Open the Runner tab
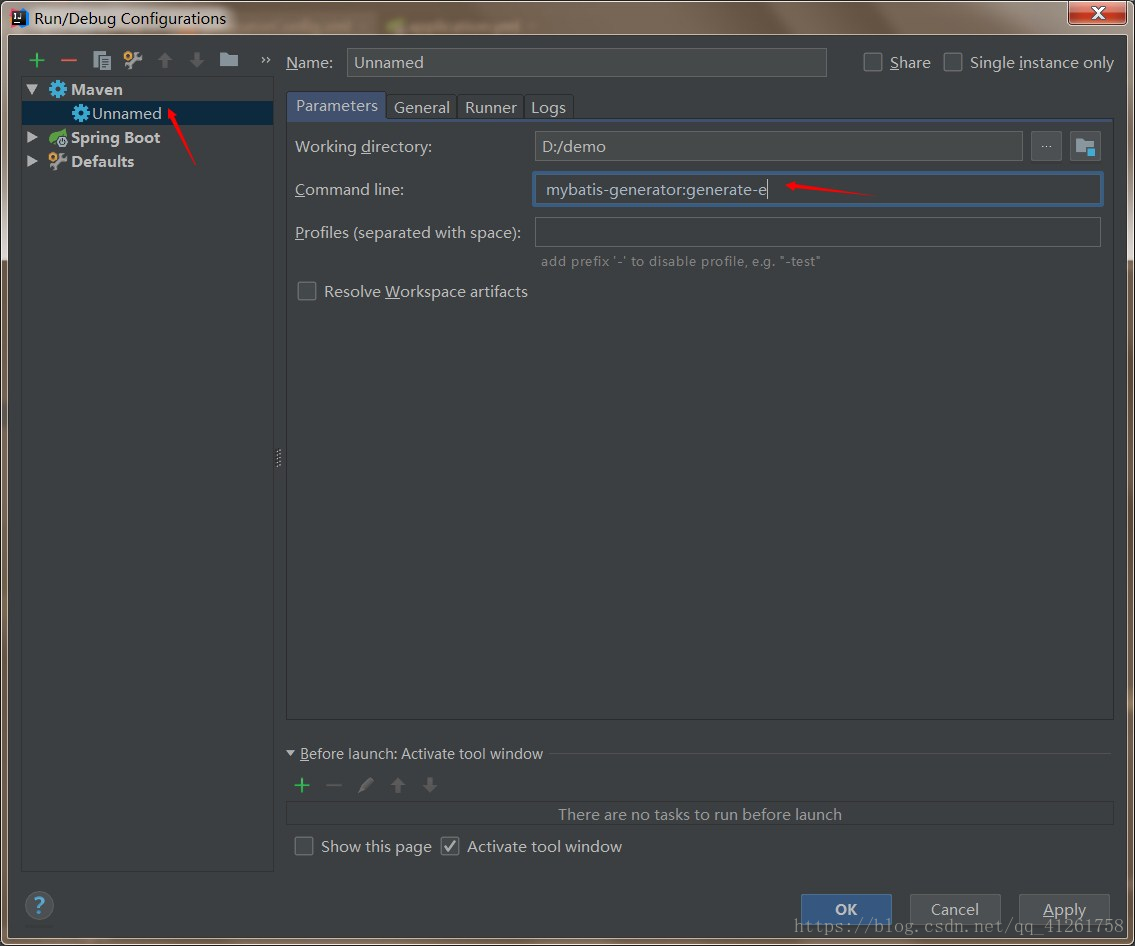The height and width of the screenshot is (946, 1135). click(x=490, y=107)
